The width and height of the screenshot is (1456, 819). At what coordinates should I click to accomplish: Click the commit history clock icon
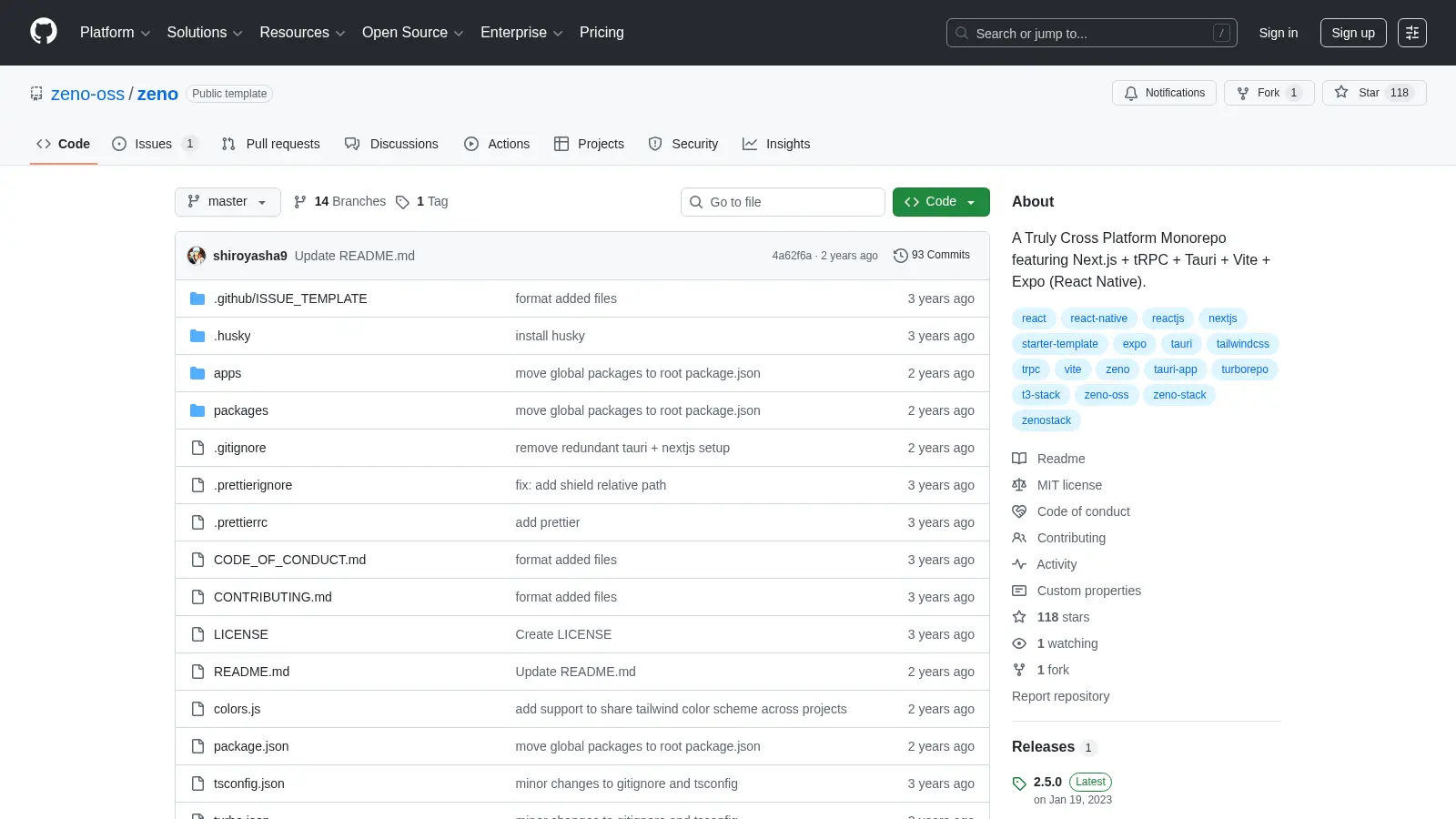click(x=901, y=256)
